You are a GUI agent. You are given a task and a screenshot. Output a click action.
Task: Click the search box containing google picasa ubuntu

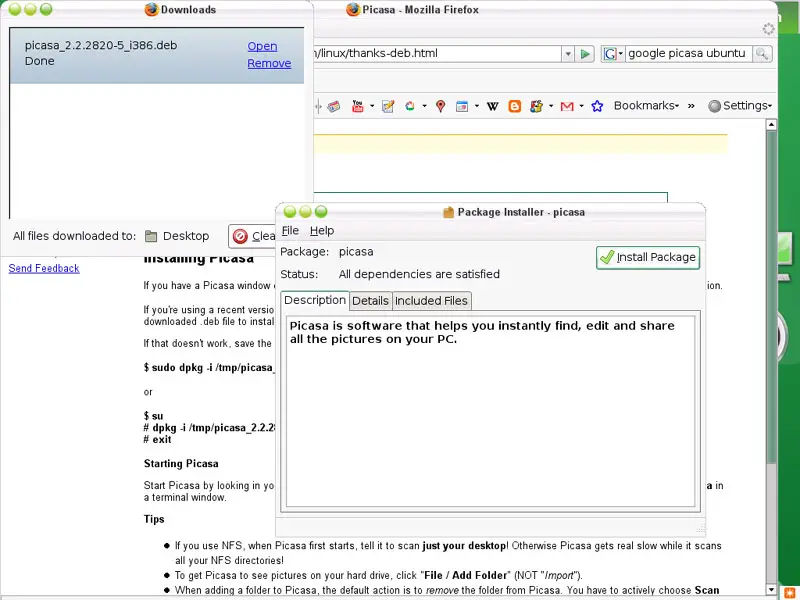[x=688, y=54]
